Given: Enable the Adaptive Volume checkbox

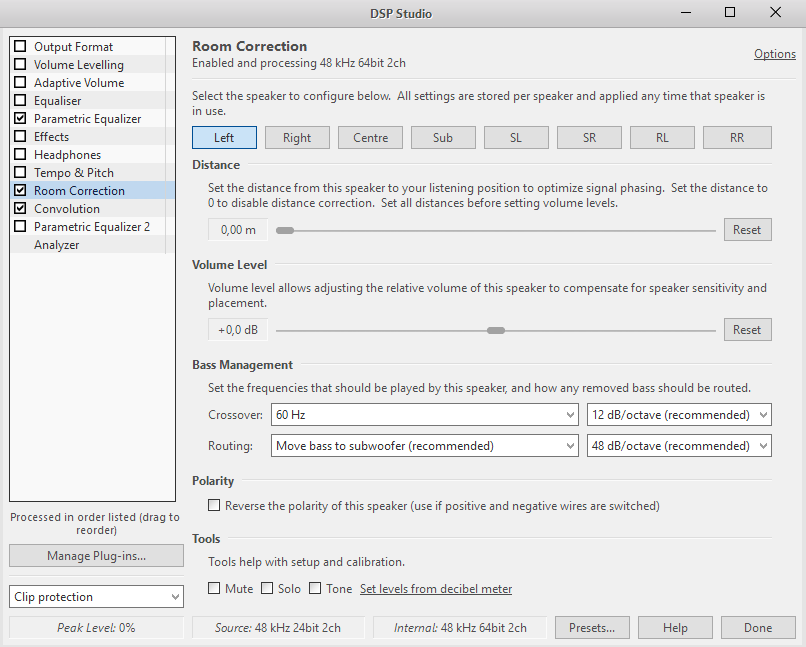Looking at the screenshot, I should tap(20, 82).
